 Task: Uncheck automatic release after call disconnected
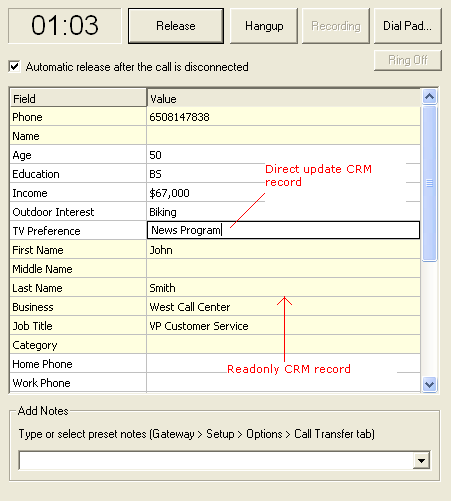pyautogui.click(x=14, y=66)
